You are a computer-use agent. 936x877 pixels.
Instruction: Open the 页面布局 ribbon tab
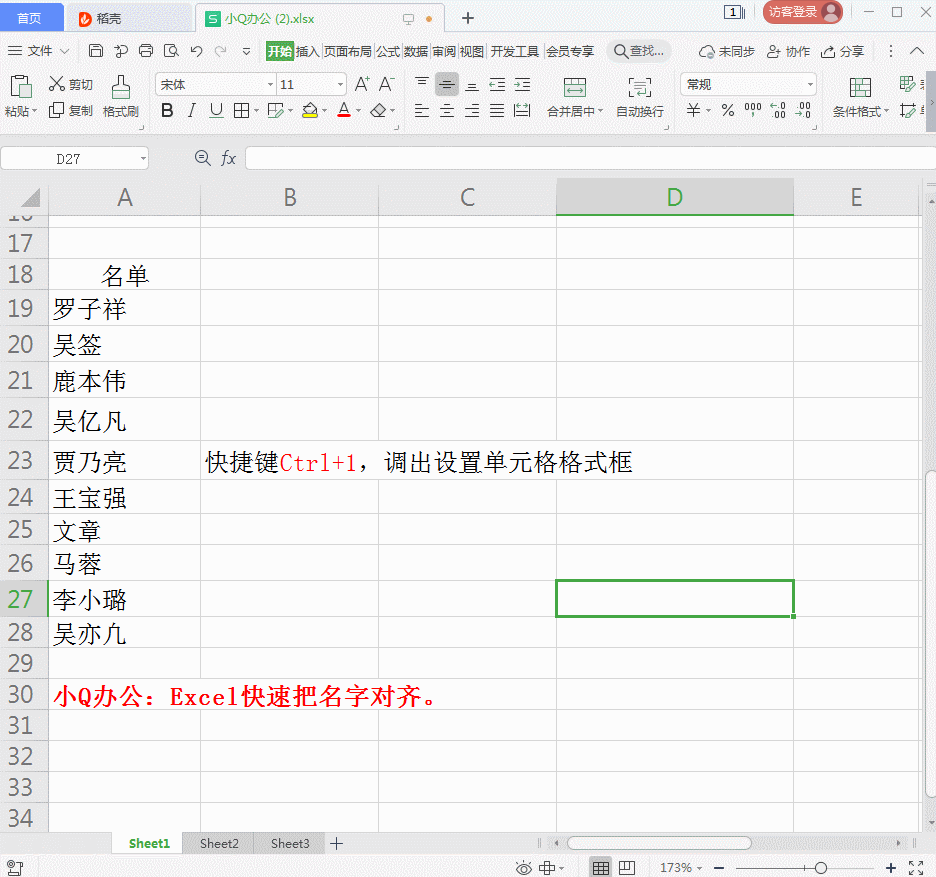click(348, 51)
